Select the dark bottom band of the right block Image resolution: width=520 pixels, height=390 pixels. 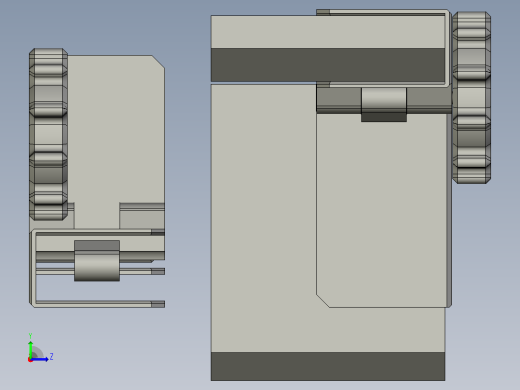[328, 366]
